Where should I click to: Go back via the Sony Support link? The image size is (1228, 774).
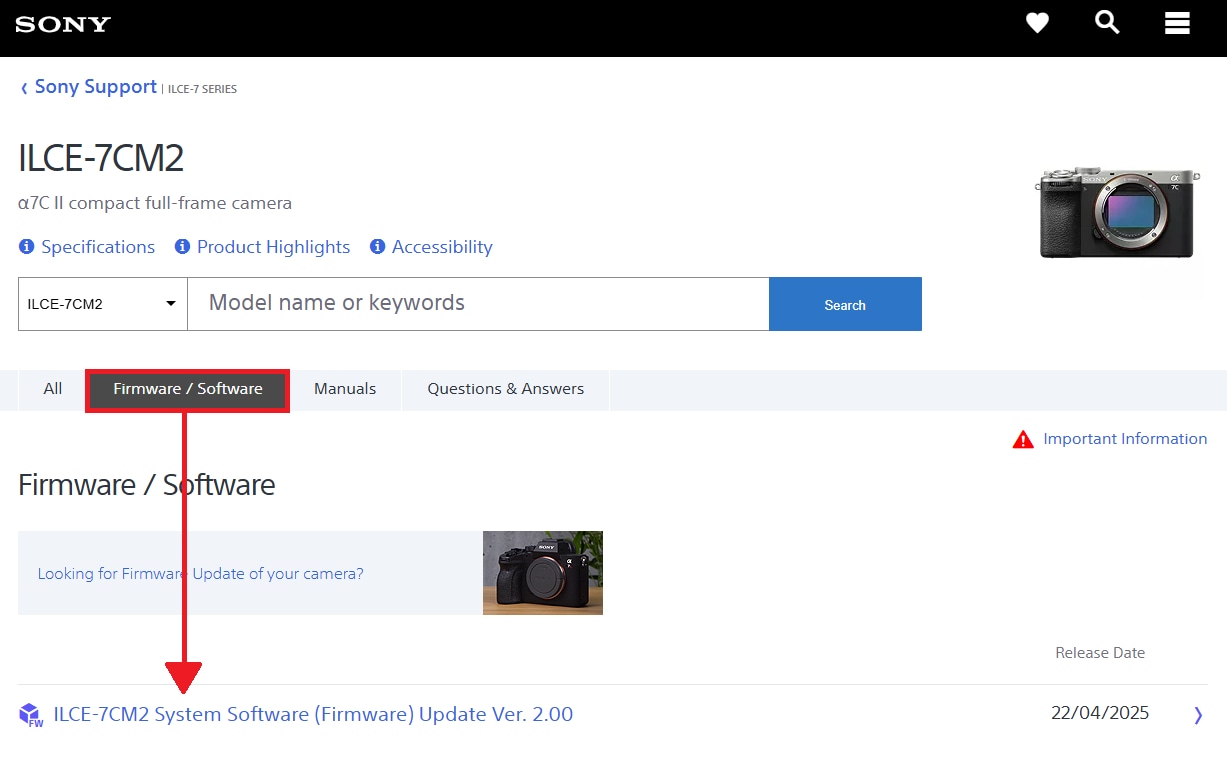click(95, 87)
